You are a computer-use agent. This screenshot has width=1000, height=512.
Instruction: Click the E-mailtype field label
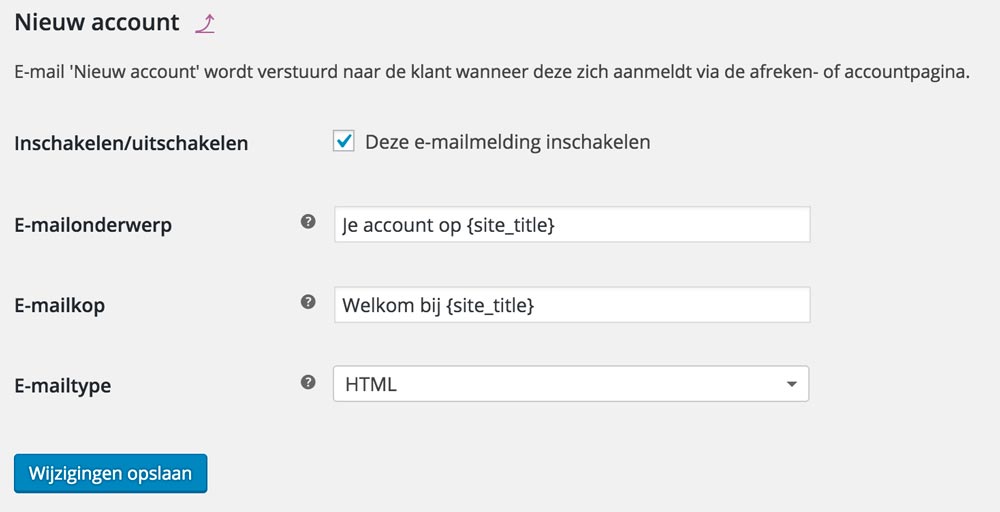click(x=62, y=385)
